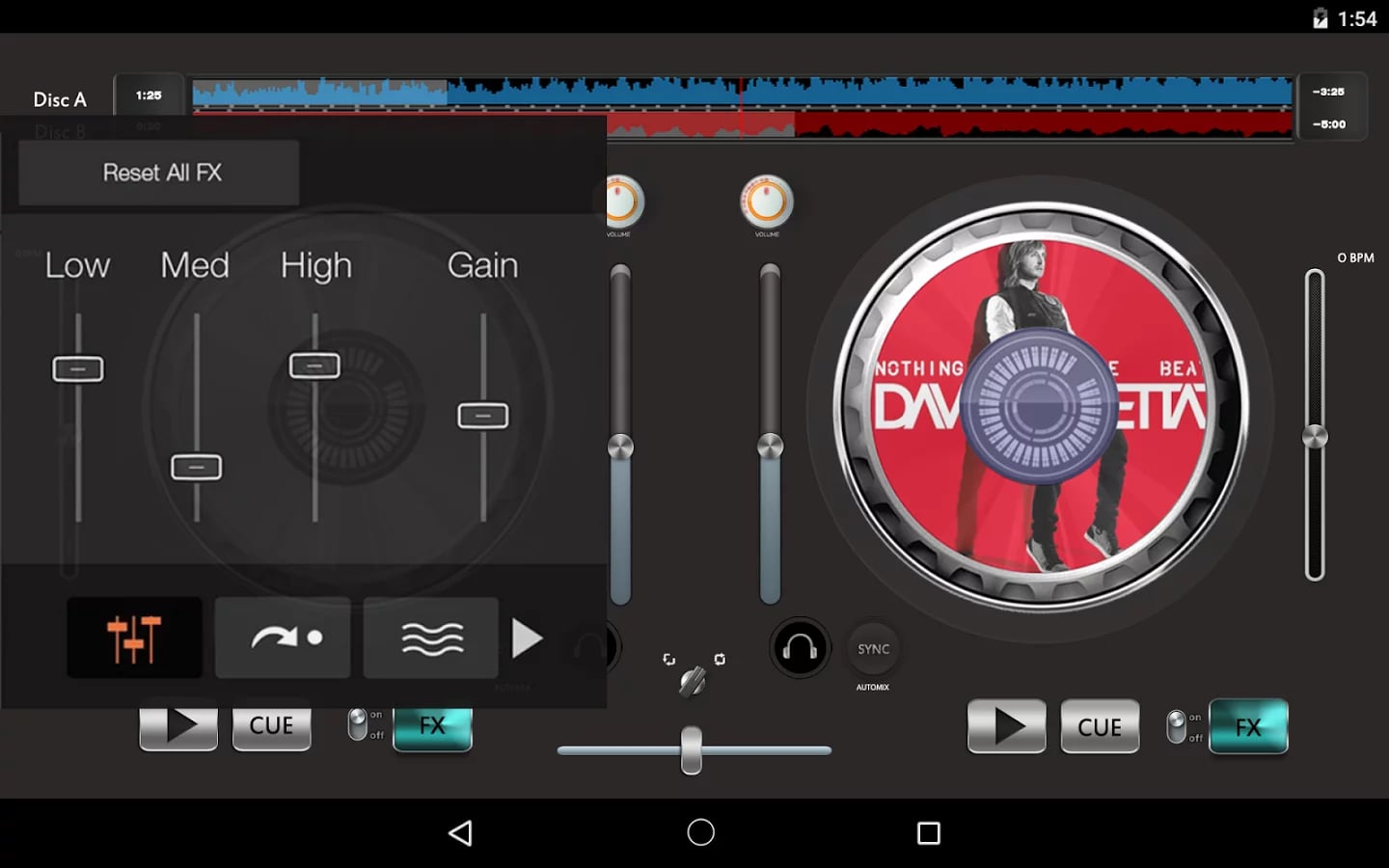1389x868 pixels.
Task: Open the right deck FX button
Action: coord(1248,726)
